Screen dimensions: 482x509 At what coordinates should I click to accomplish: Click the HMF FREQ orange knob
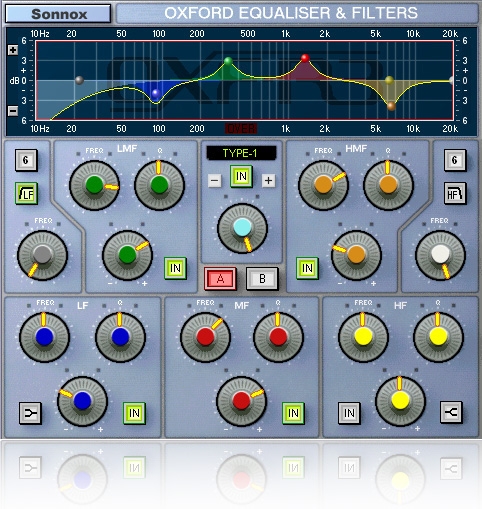tap(323, 185)
